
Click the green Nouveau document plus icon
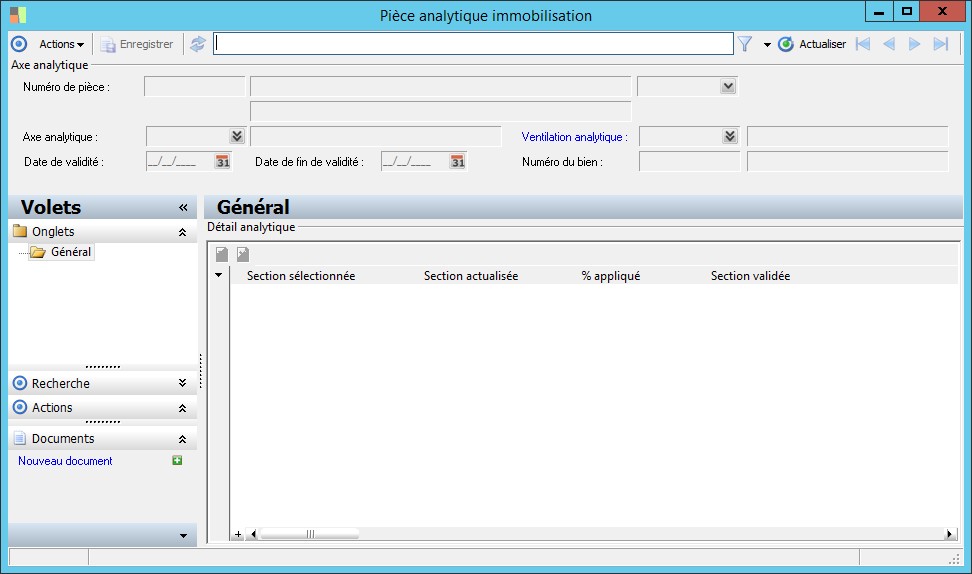click(177, 461)
